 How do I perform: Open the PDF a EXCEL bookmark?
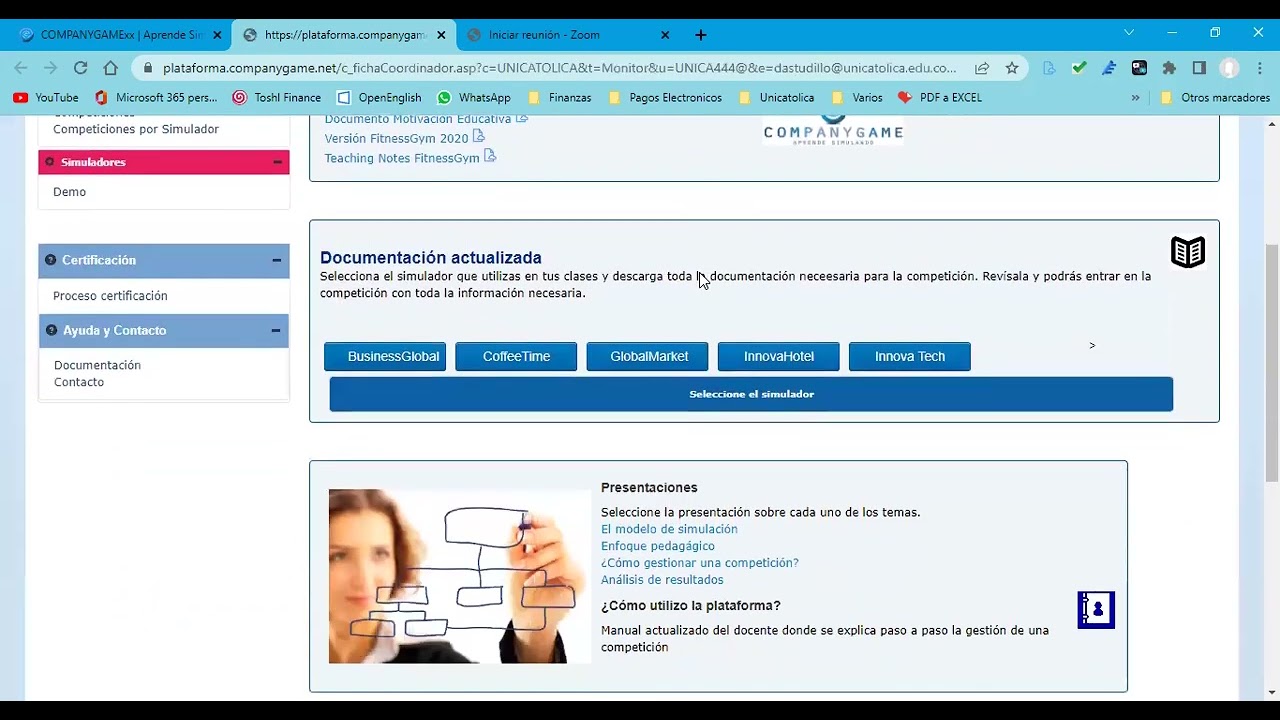coord(940,98)
